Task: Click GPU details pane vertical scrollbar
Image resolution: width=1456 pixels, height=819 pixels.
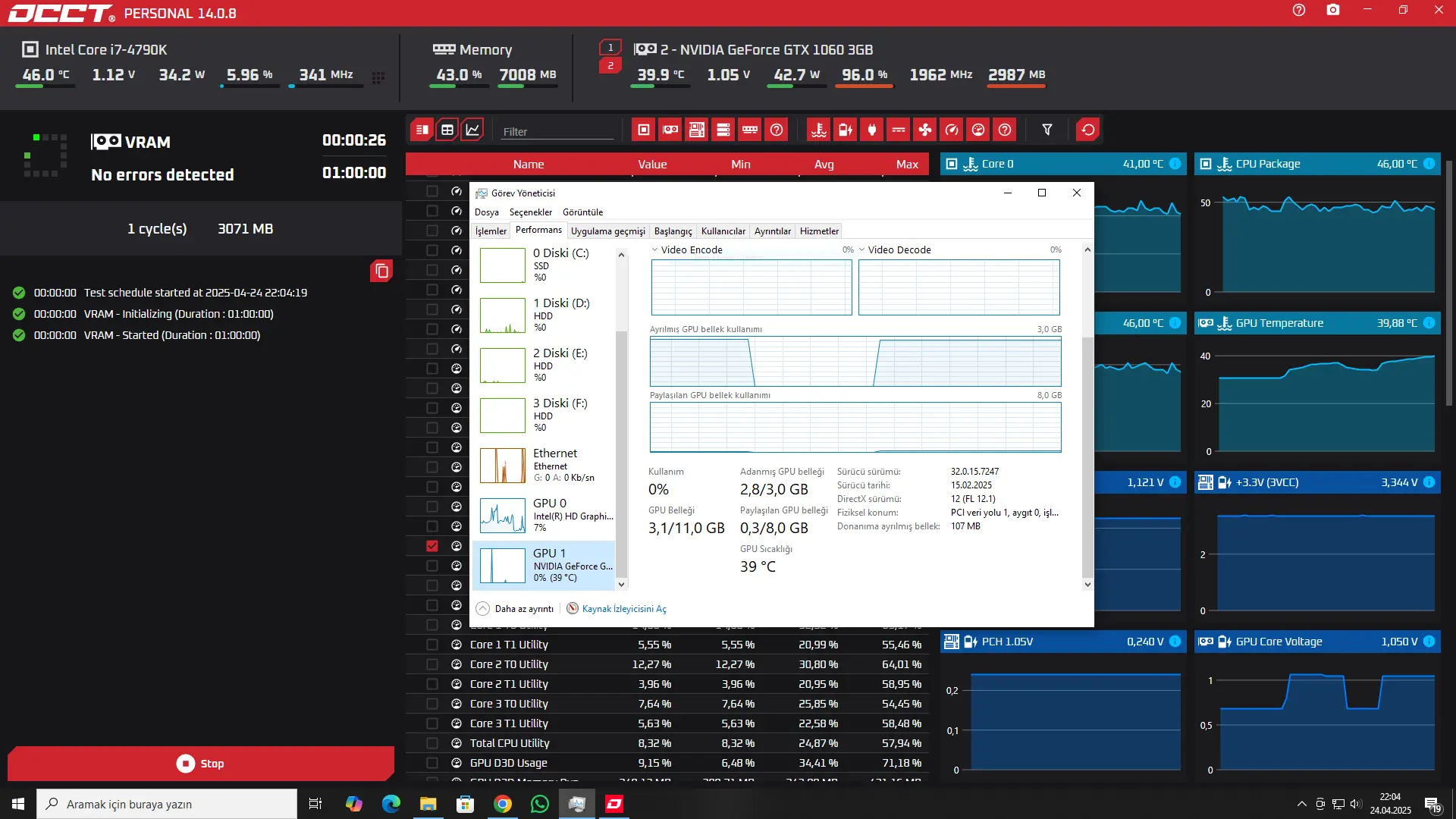Action: click(1087, 458)
